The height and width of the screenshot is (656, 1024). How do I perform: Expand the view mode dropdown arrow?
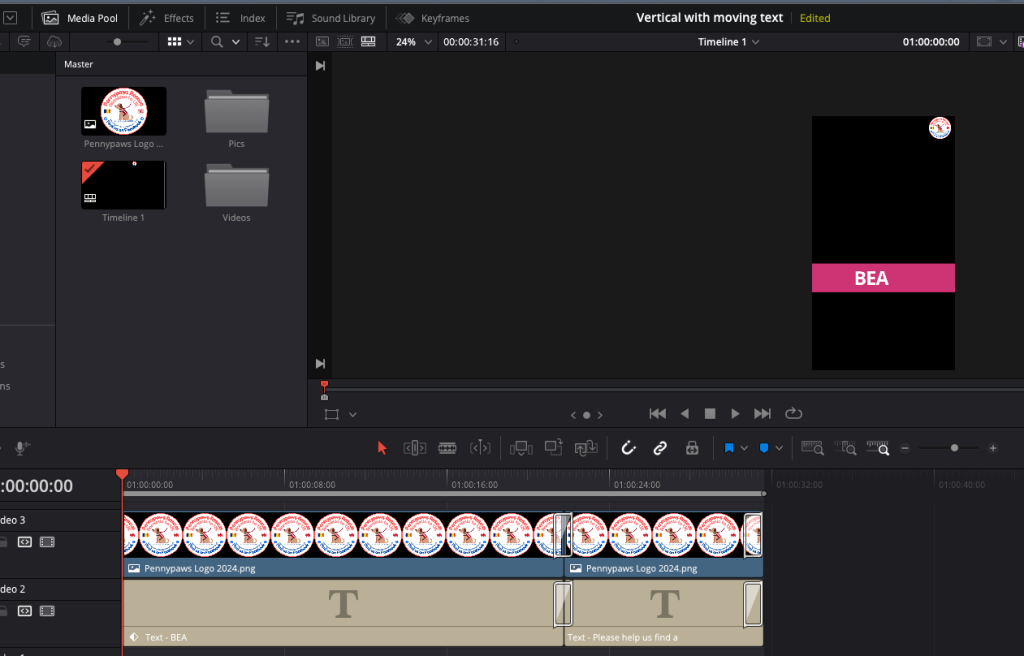(x=190, y=42)
